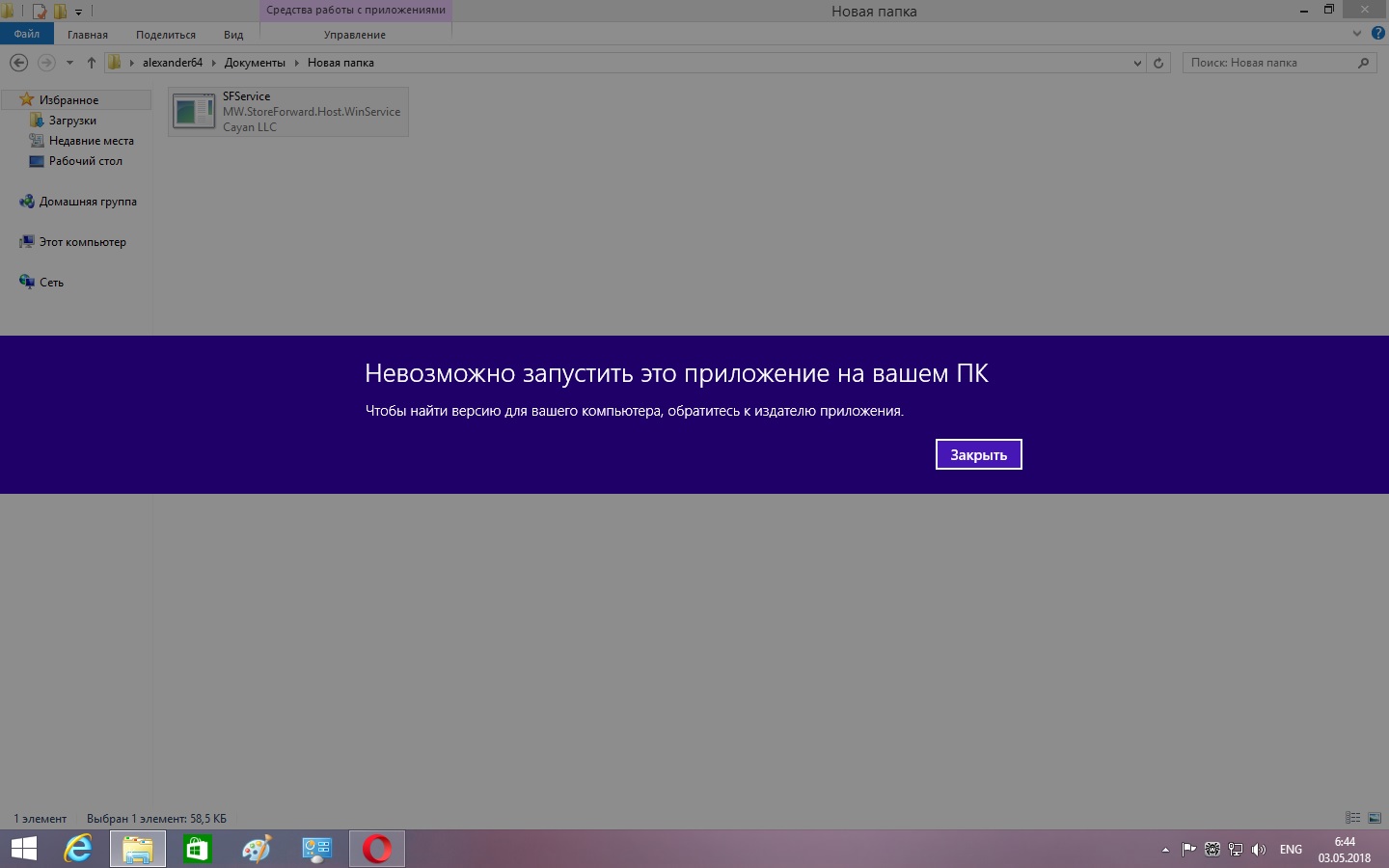Open the network tray icon
The width and height of the screenshot is (1389, 868).
click(1235, 850)
